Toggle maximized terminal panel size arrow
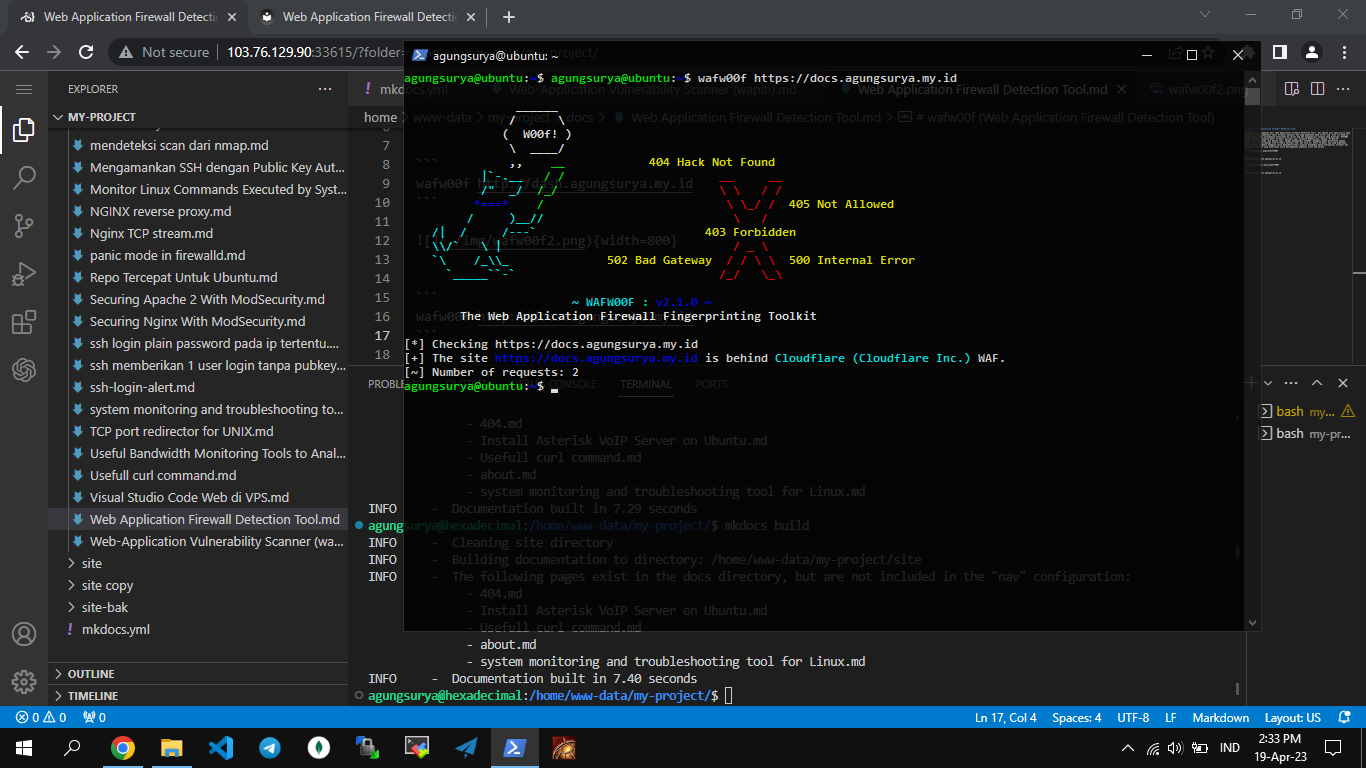Viewport: 1366px width, 768px height. tap(1317, 384)
